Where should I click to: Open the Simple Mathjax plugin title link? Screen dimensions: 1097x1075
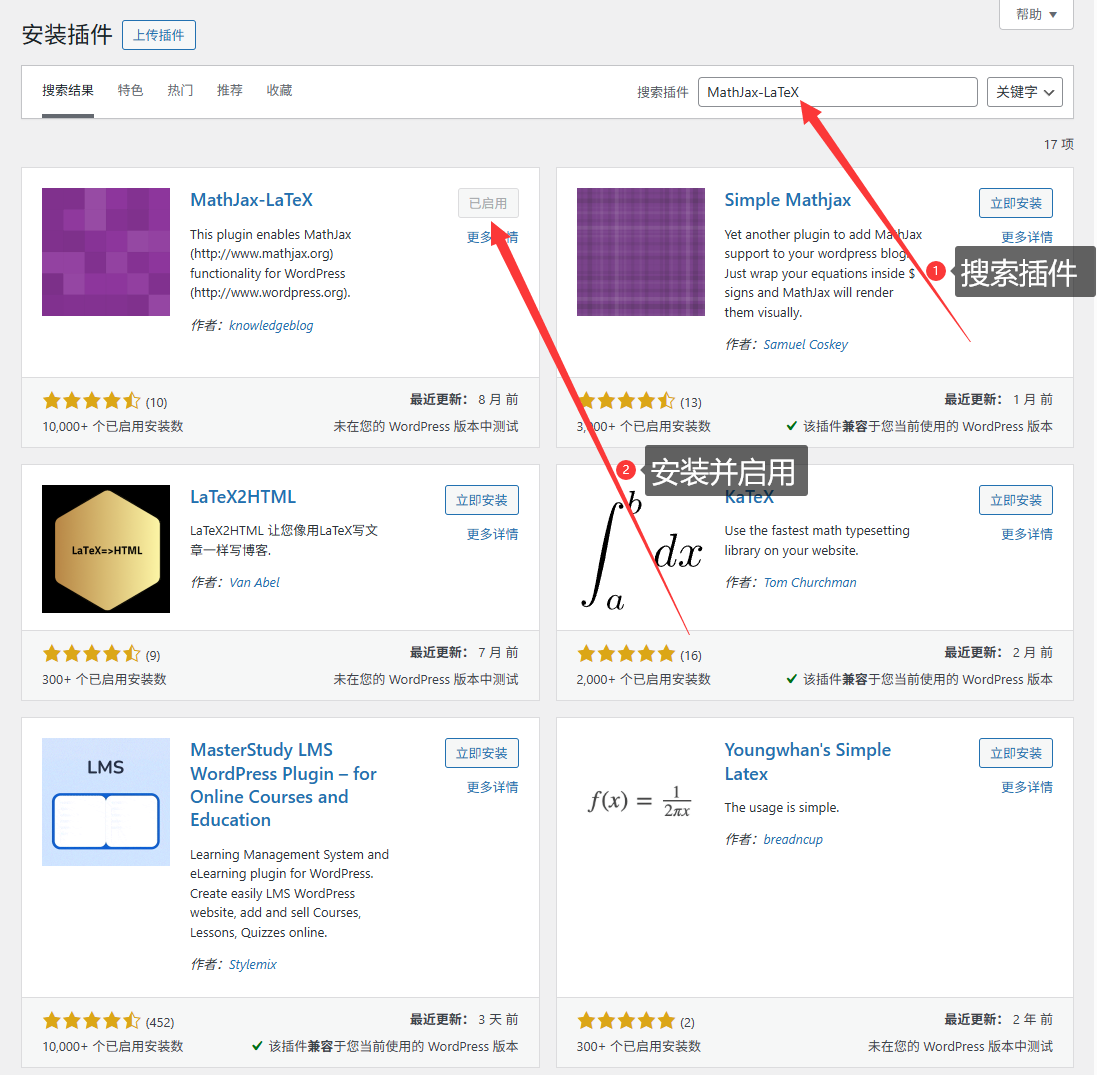787,200
